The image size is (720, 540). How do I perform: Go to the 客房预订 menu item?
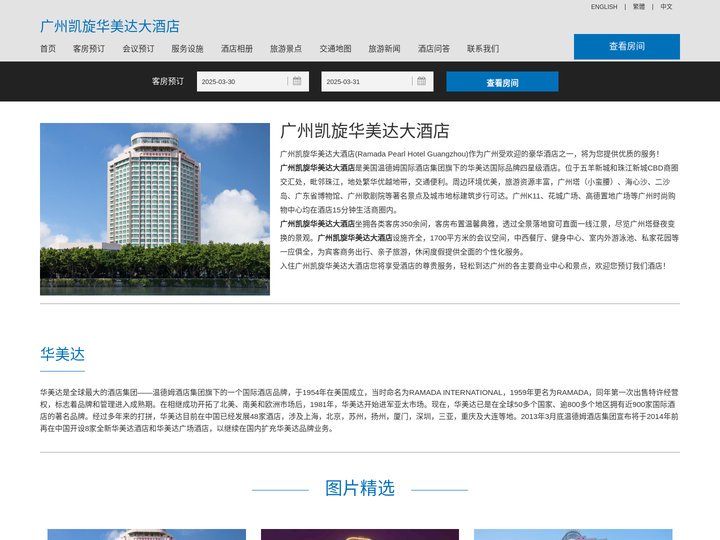click(89, 49)
